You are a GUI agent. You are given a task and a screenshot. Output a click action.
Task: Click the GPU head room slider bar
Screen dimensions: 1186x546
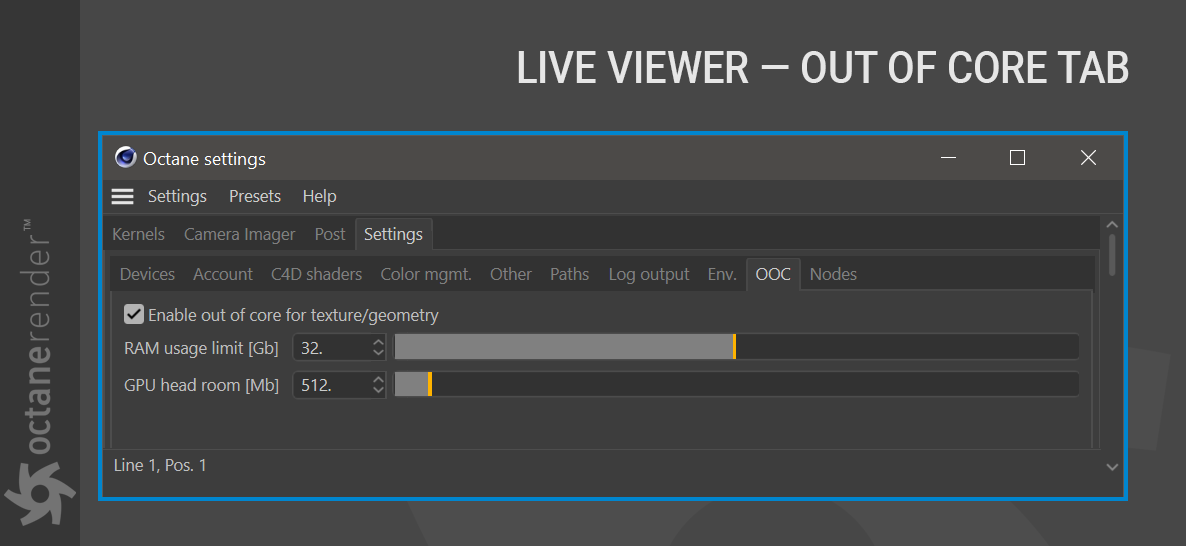click(737, 385)
